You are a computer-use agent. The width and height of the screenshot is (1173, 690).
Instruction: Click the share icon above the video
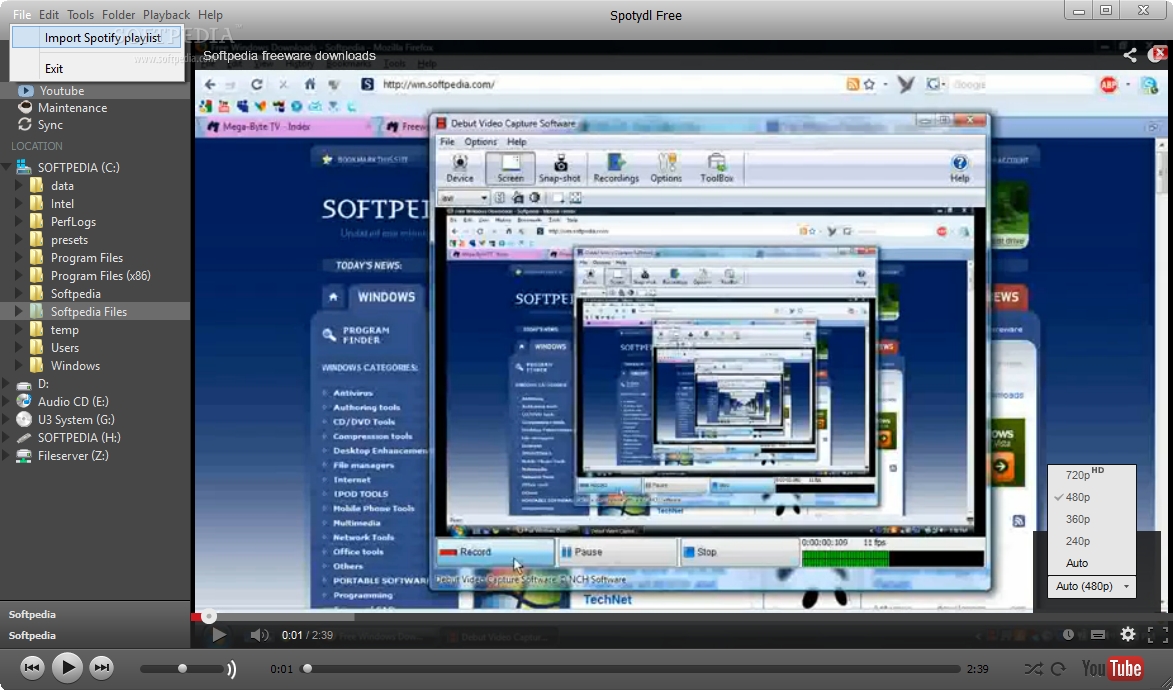pyautogui.click(x=1130, y=55)
